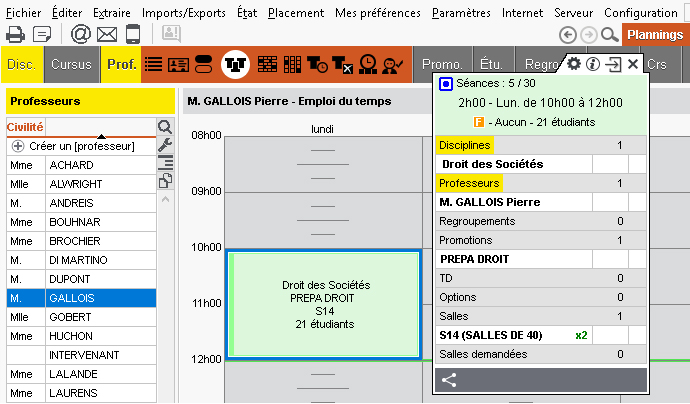The height and width of the screenshot is (404, 690).
Task: Click the envelope mail icon
Action: [107, 34]
